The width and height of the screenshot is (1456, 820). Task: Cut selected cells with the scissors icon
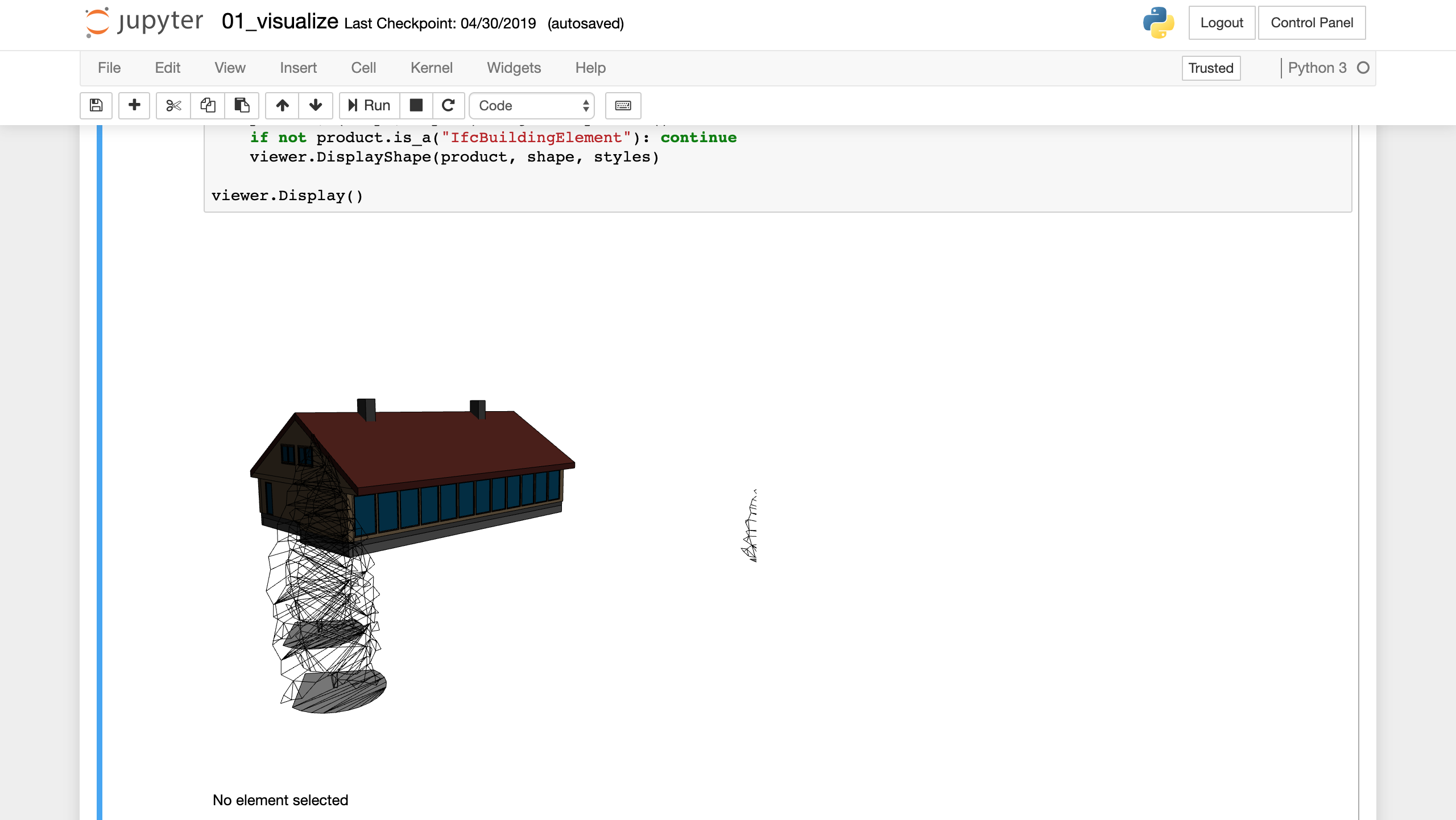pyautogui.click(x=173, y=105)
